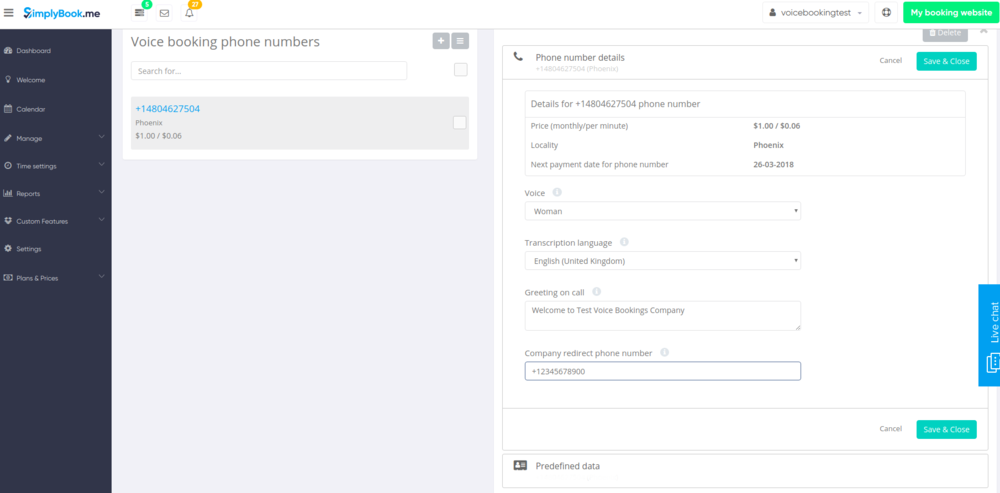The image size is (1000, 493).
Task: Open the notifications bell icon
Action: point(189,13)
